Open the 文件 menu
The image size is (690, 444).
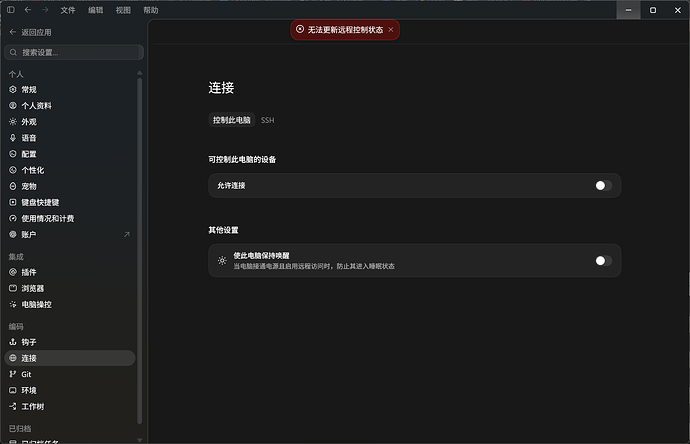pos(68,10)
